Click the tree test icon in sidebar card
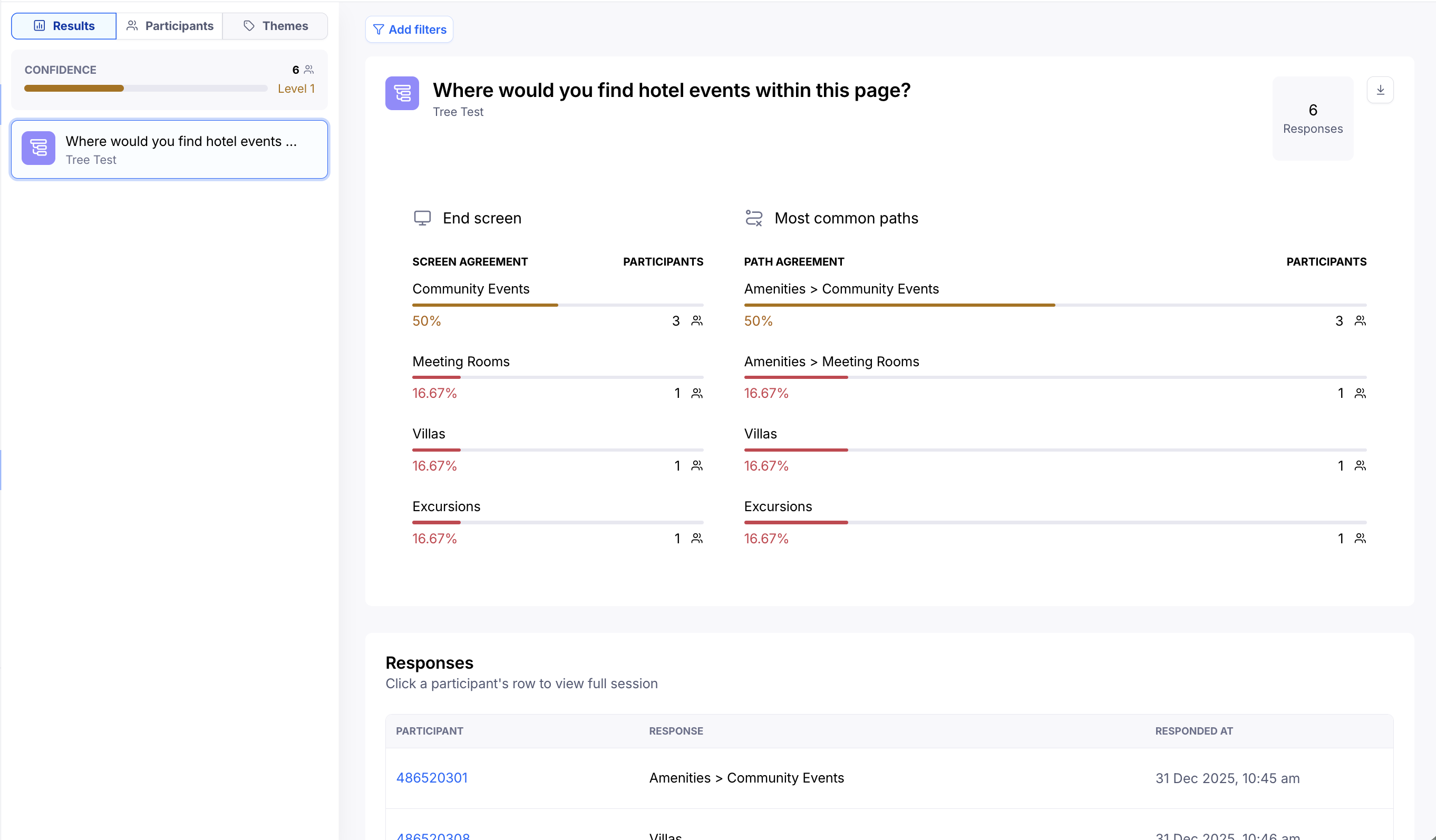The width and height of the screenshot is (1436, 840). 38,148
